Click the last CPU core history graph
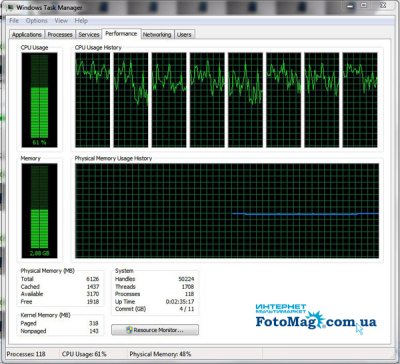The width and height of the screenshot is (400, 364). click(x=360, y=100)
